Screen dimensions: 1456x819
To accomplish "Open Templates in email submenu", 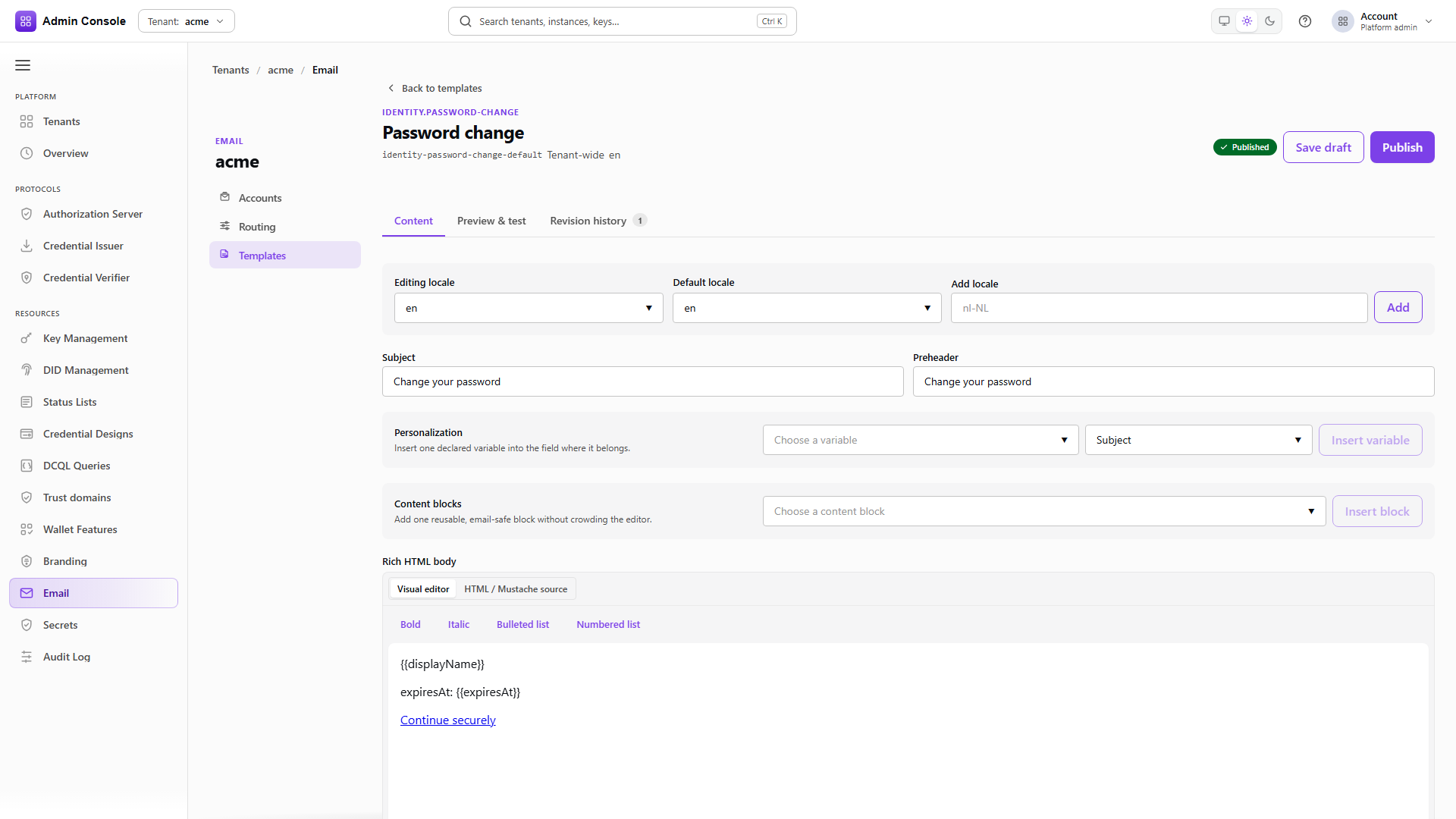I will tap(285, 255).
